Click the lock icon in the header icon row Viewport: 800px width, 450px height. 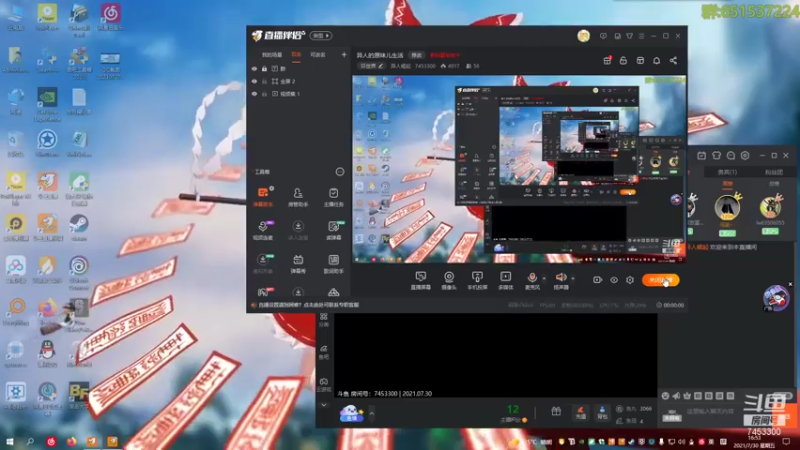(623, 60)
